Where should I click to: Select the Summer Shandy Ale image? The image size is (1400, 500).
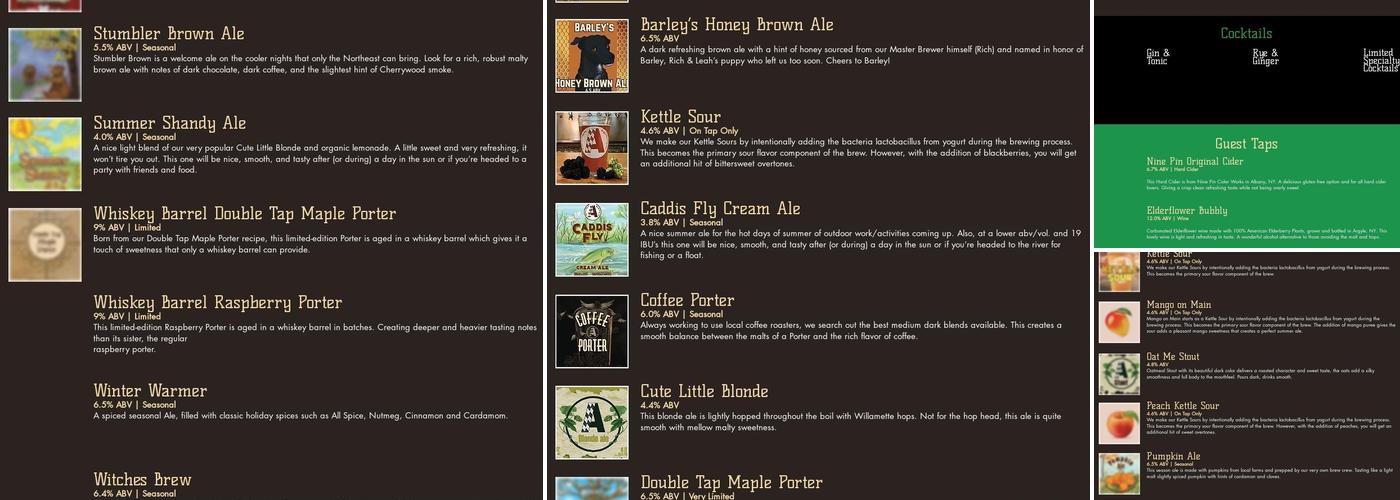45,155
